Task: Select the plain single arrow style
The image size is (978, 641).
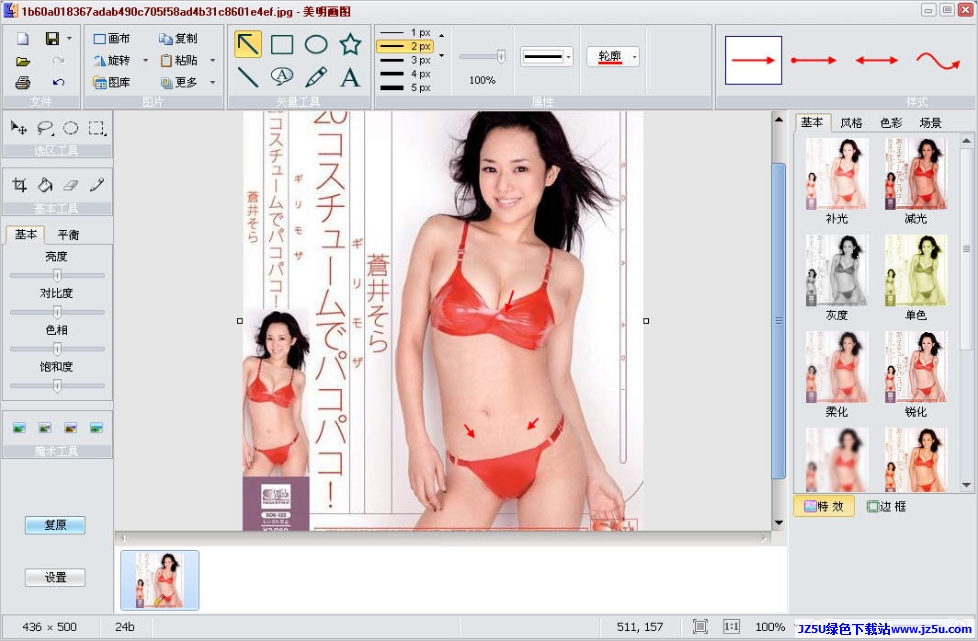Action: coord(753,60)
